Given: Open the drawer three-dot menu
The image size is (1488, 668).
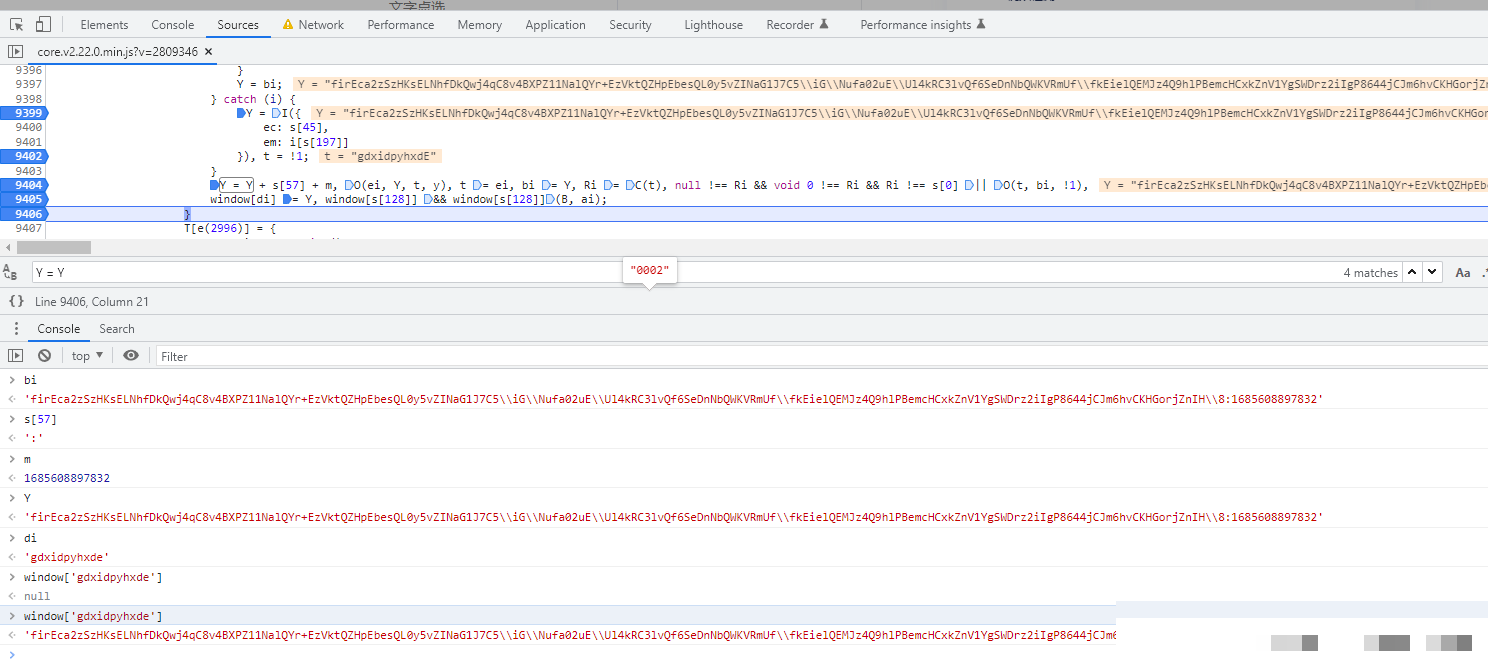Looking at the screenshot, I should click(x=16, y=329).
